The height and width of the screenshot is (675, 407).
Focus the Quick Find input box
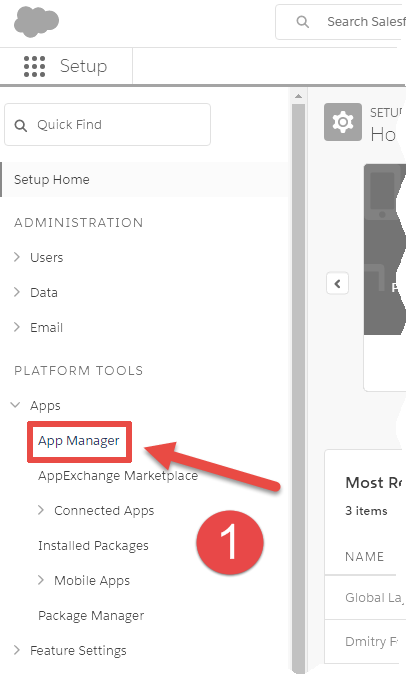[107, 124]
